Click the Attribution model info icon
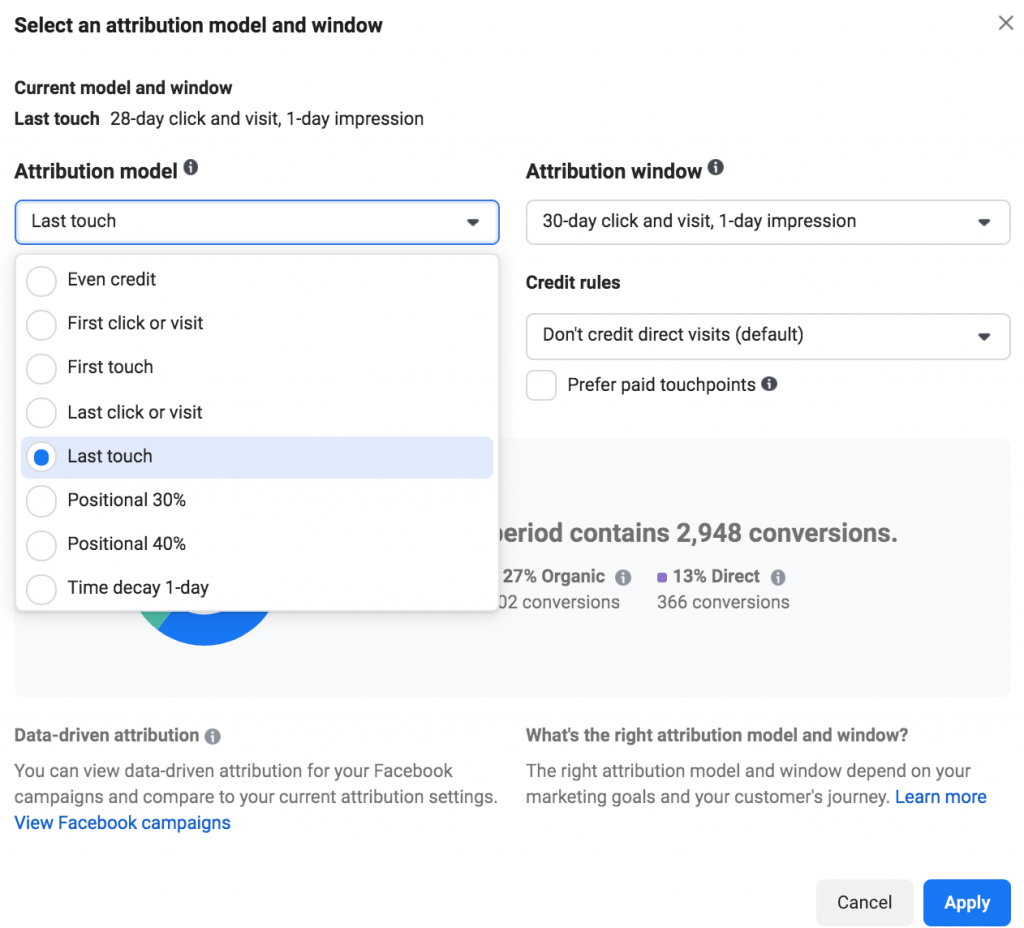 point(189,170)
